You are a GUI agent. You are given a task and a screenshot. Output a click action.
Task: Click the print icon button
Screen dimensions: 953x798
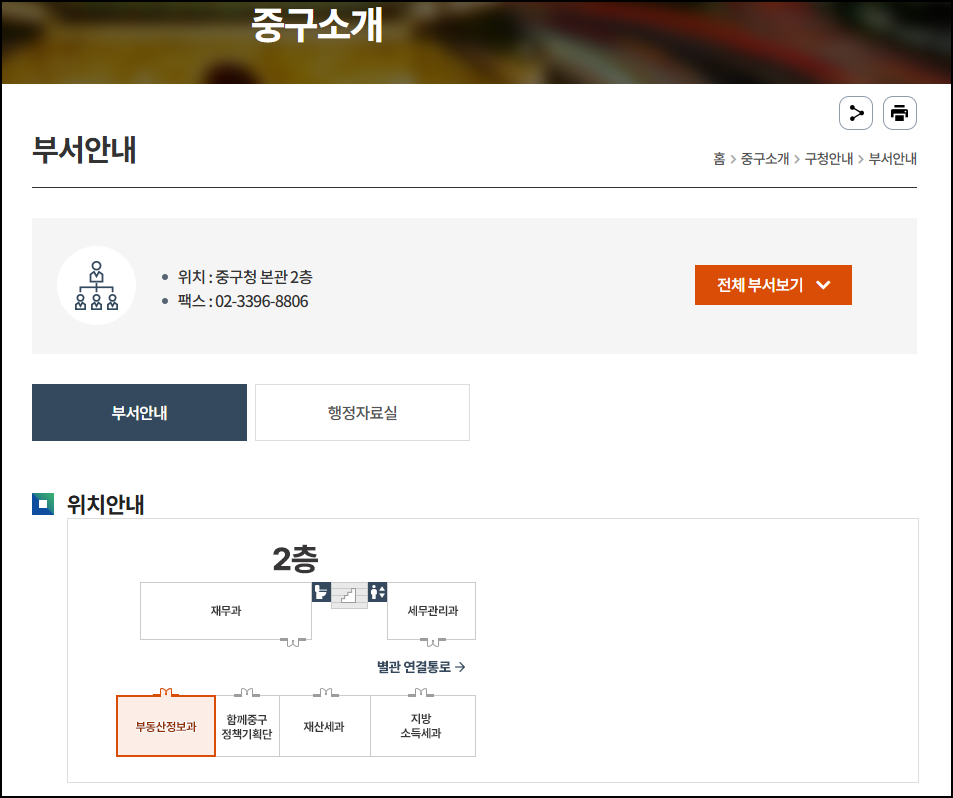[900, 113]
